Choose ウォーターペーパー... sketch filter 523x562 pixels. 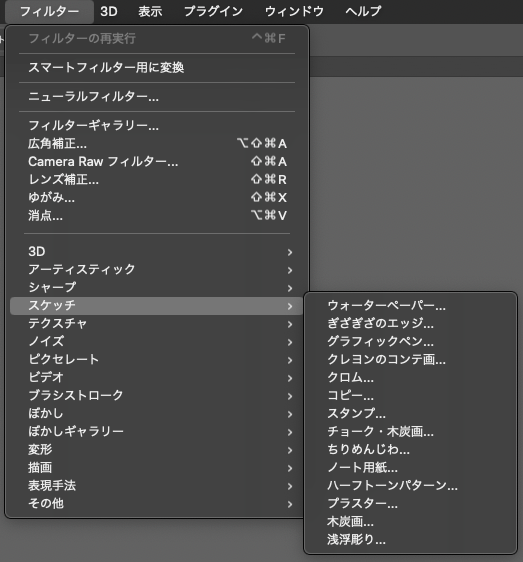[x=410, y=306]
